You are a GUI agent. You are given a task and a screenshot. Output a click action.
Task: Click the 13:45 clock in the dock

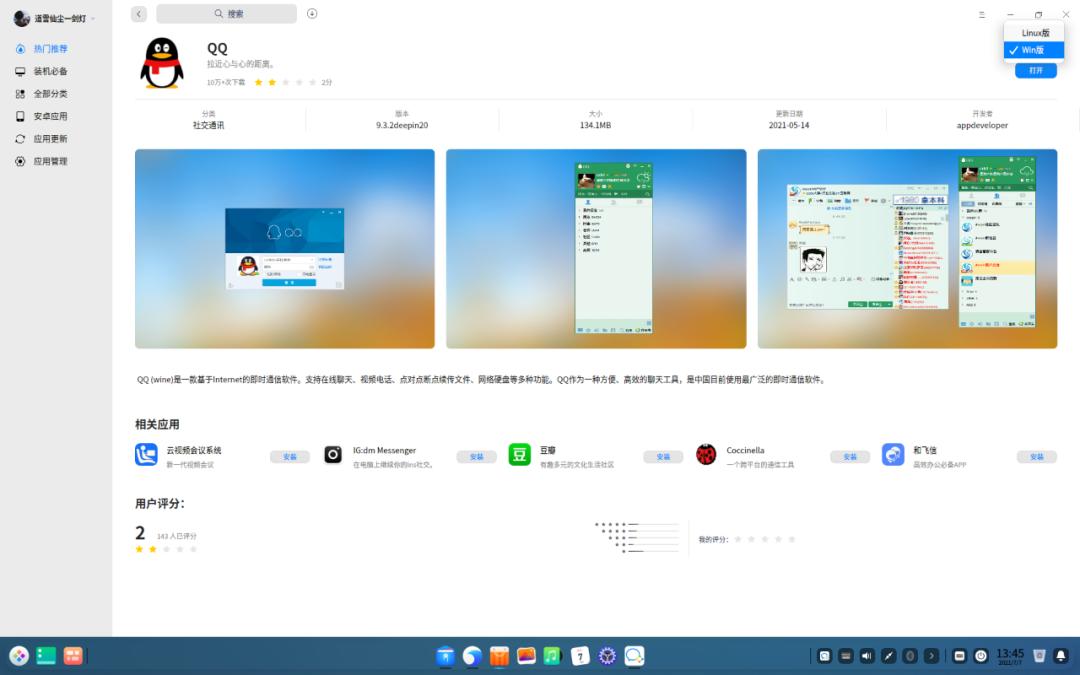(x=1010, y=656)
